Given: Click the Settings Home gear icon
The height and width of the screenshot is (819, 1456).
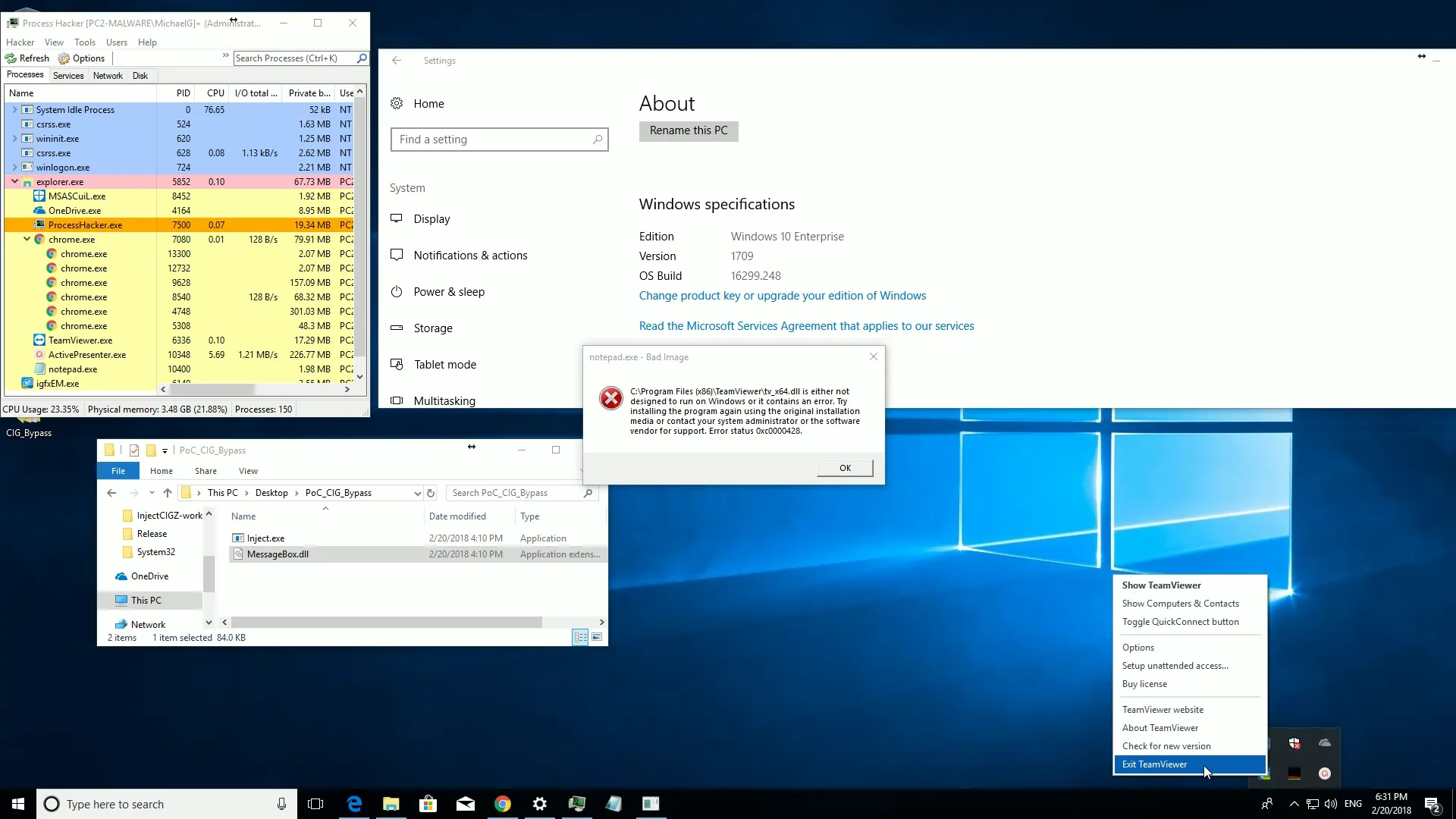Looking at the screenshot, I should (x=397, y=104).
